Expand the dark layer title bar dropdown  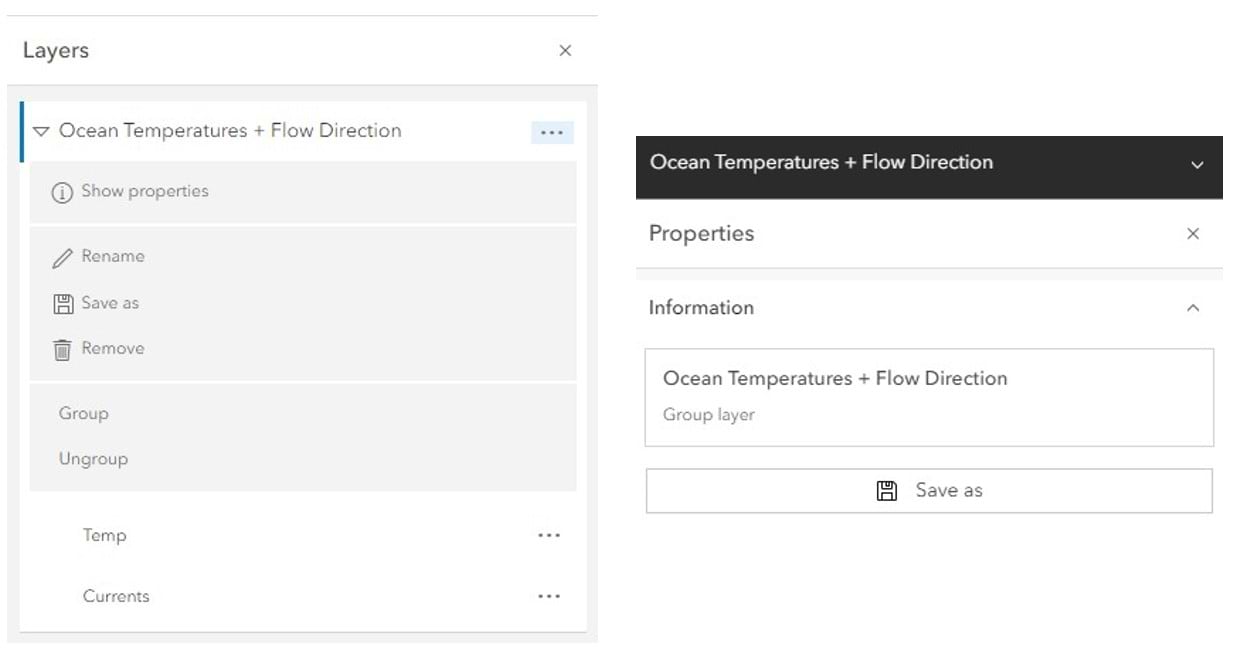coord(1197,164)
